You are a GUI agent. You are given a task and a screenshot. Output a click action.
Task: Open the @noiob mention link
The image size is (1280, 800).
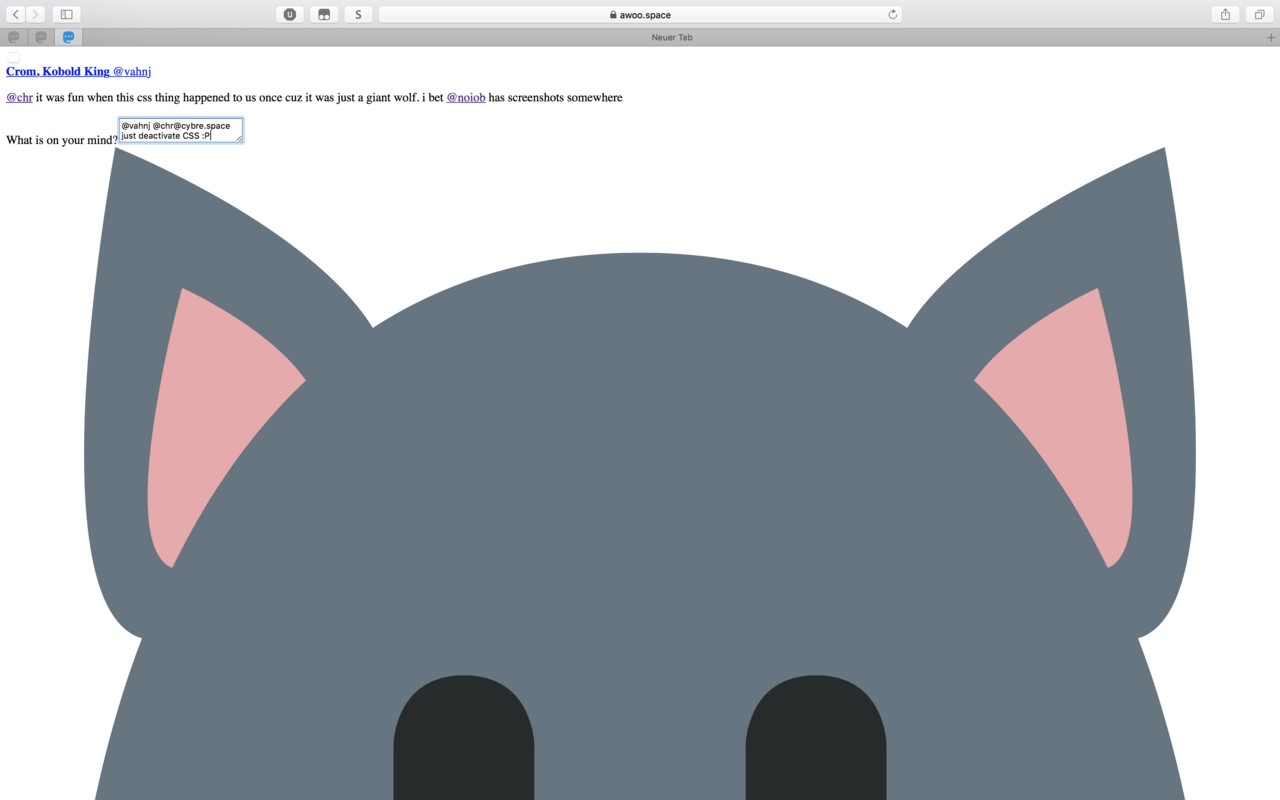[x=465, y=97]
